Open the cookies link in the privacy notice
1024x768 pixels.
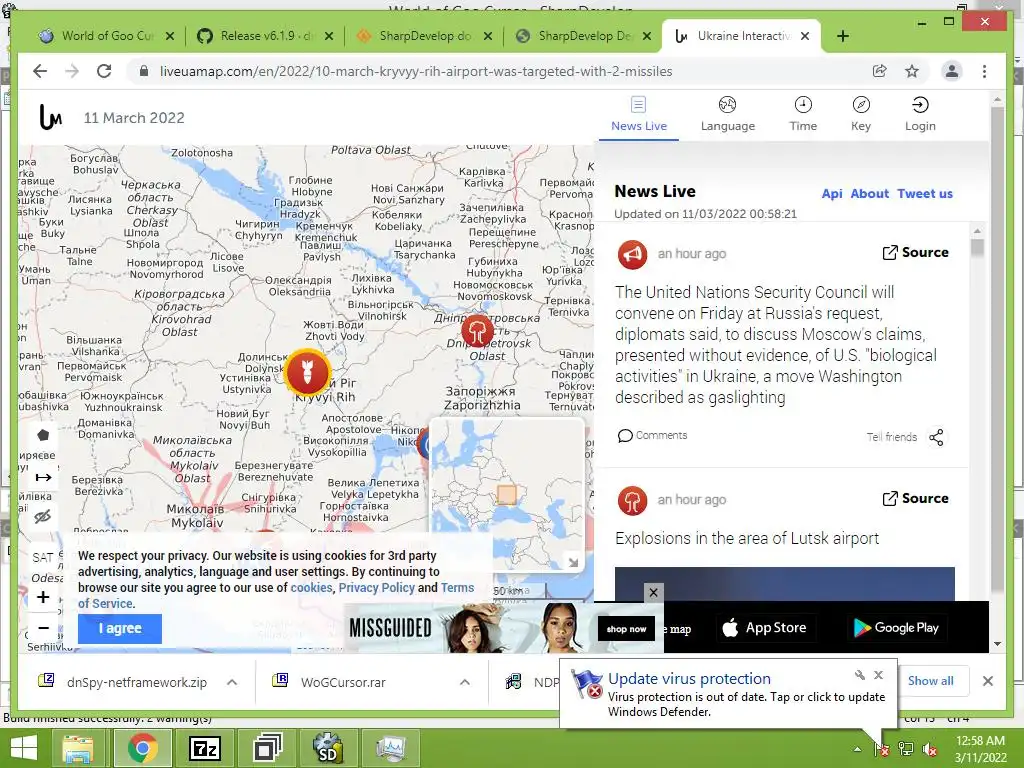coord(311,587)
